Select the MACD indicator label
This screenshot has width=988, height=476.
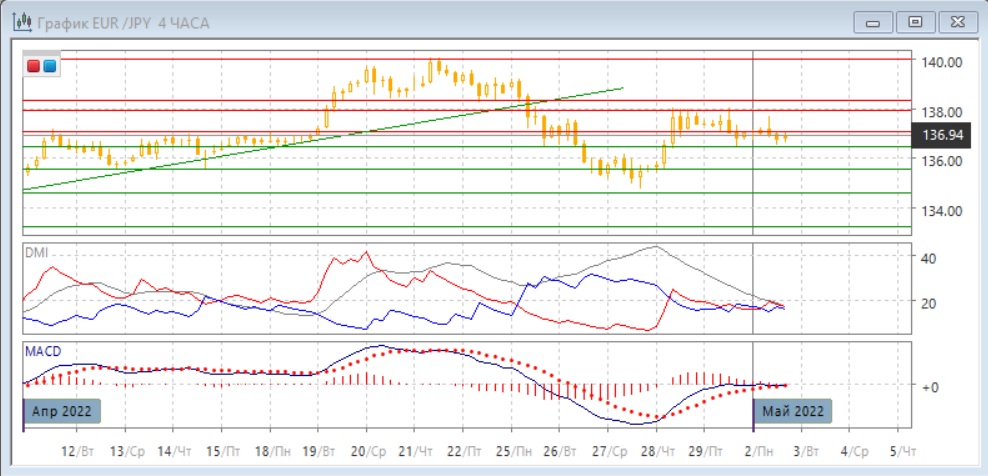point(41,351)
